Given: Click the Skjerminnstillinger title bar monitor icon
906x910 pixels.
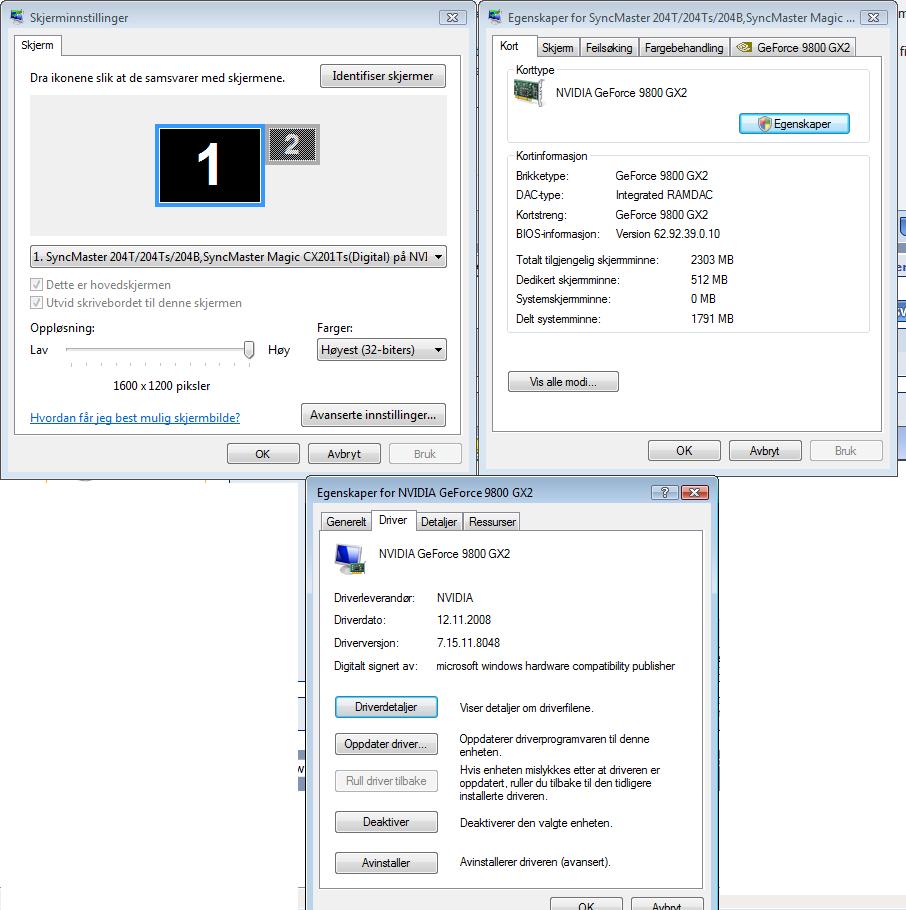Looking at the screenshot, I should pos(17,17).
